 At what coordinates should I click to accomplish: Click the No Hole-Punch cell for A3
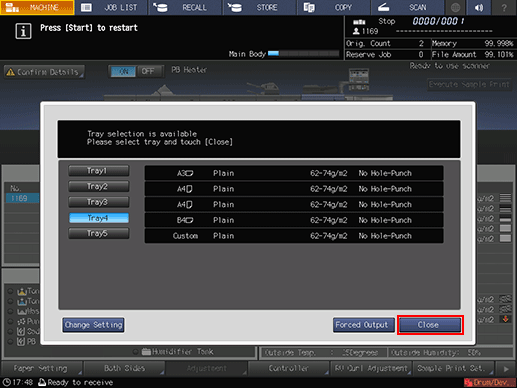point(385,173)
